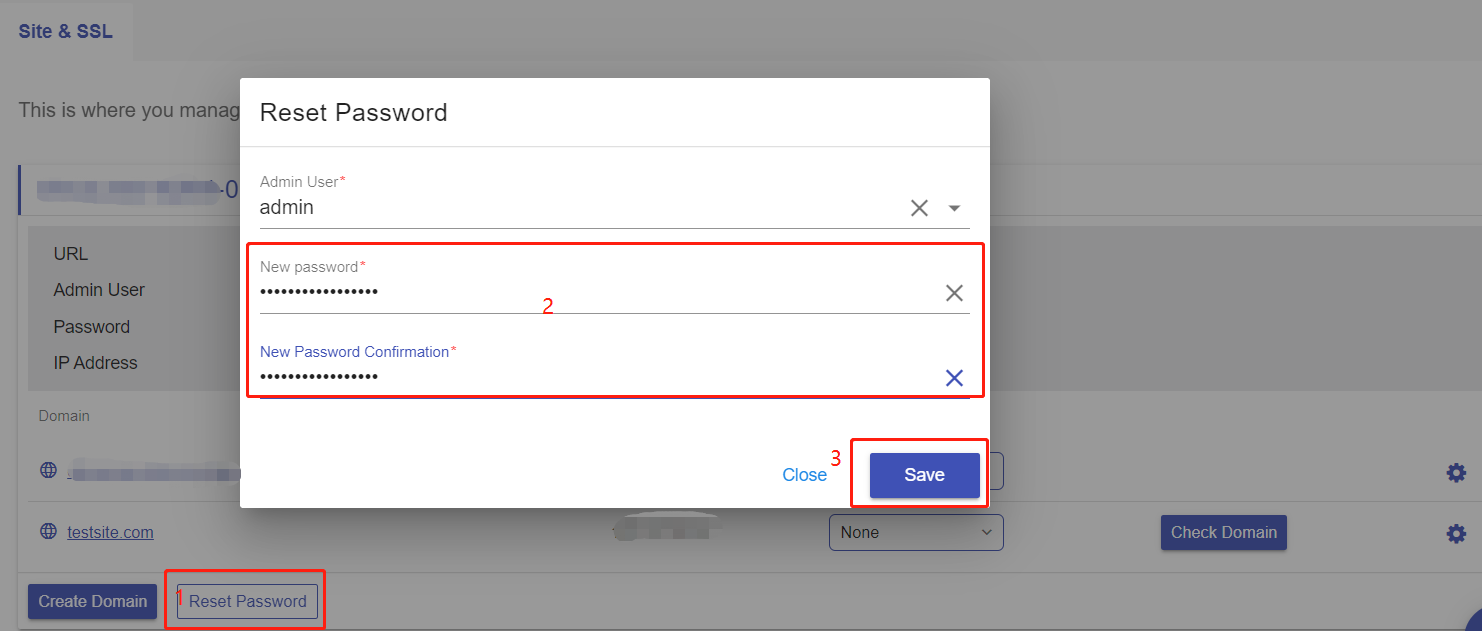The width and height of the screenshot is (1482, 631).
Task: Save the new password
Action: tap(924, 475)
